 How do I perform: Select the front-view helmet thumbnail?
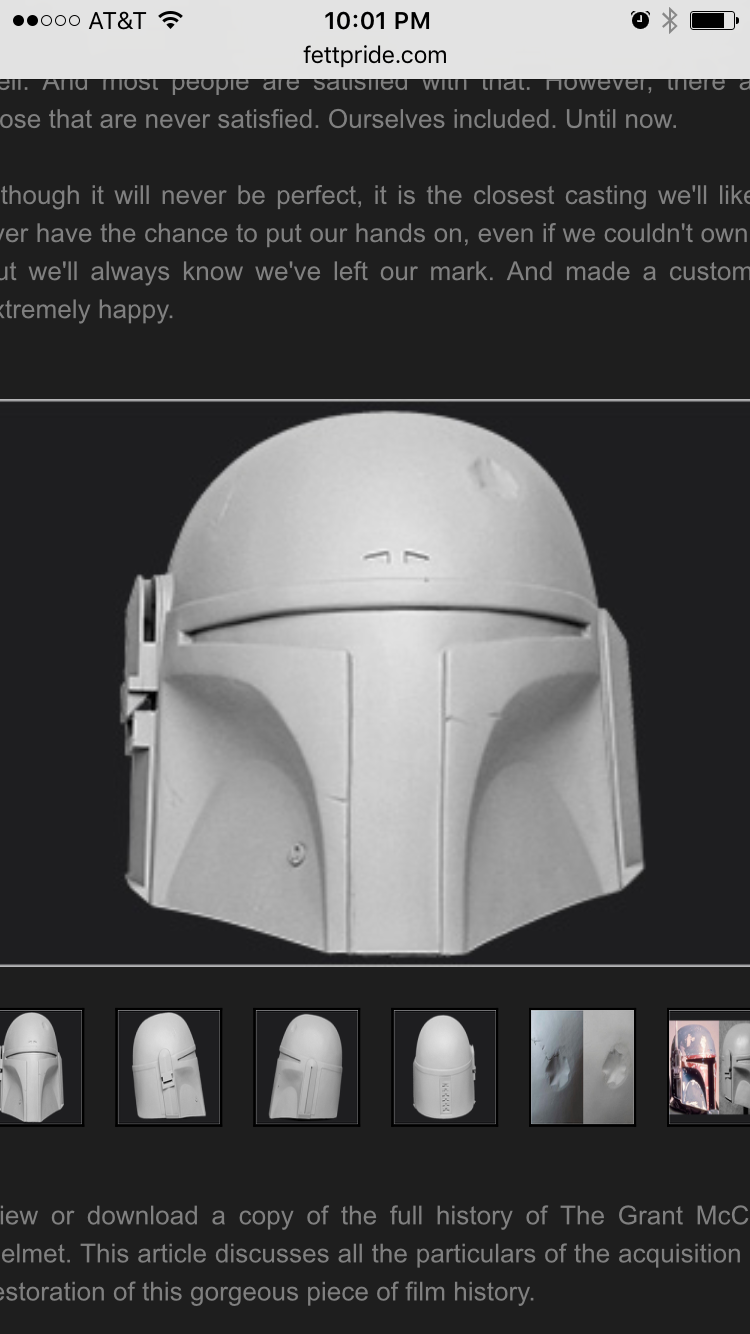point(40,1067)
